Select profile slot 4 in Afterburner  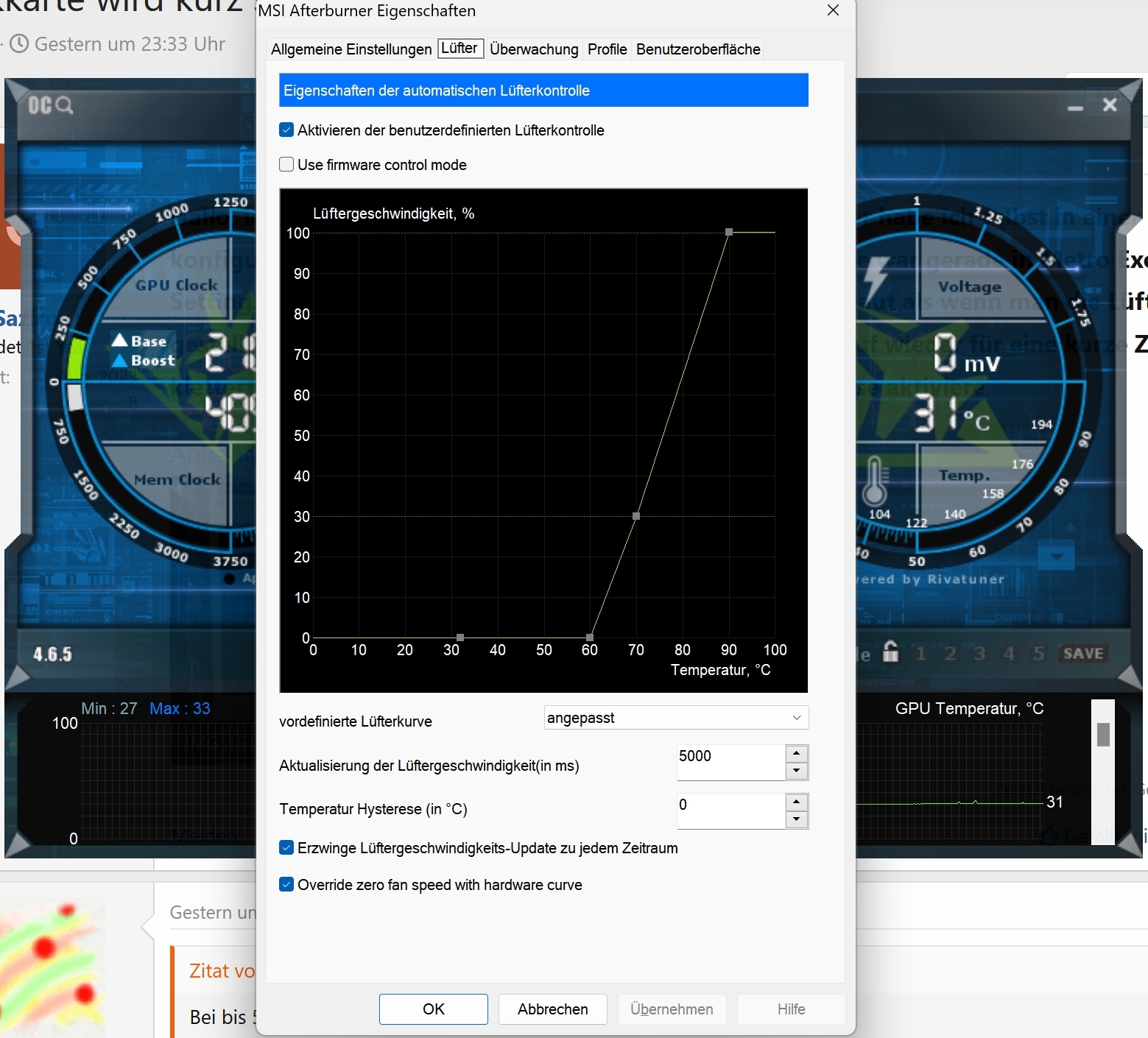coord(1009,654)
